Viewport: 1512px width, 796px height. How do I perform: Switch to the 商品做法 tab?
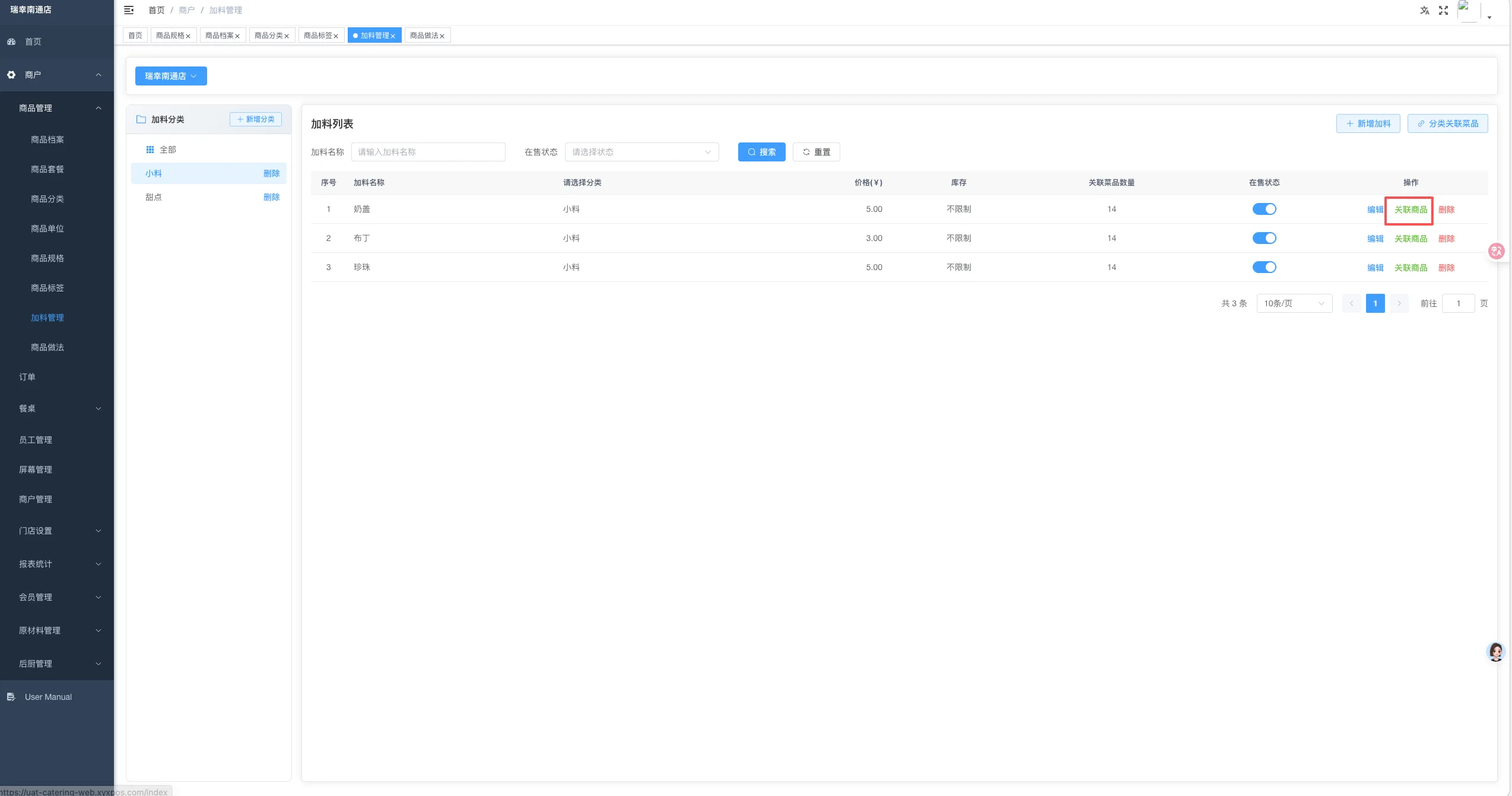pyautogui.click(x=424, y=36)
